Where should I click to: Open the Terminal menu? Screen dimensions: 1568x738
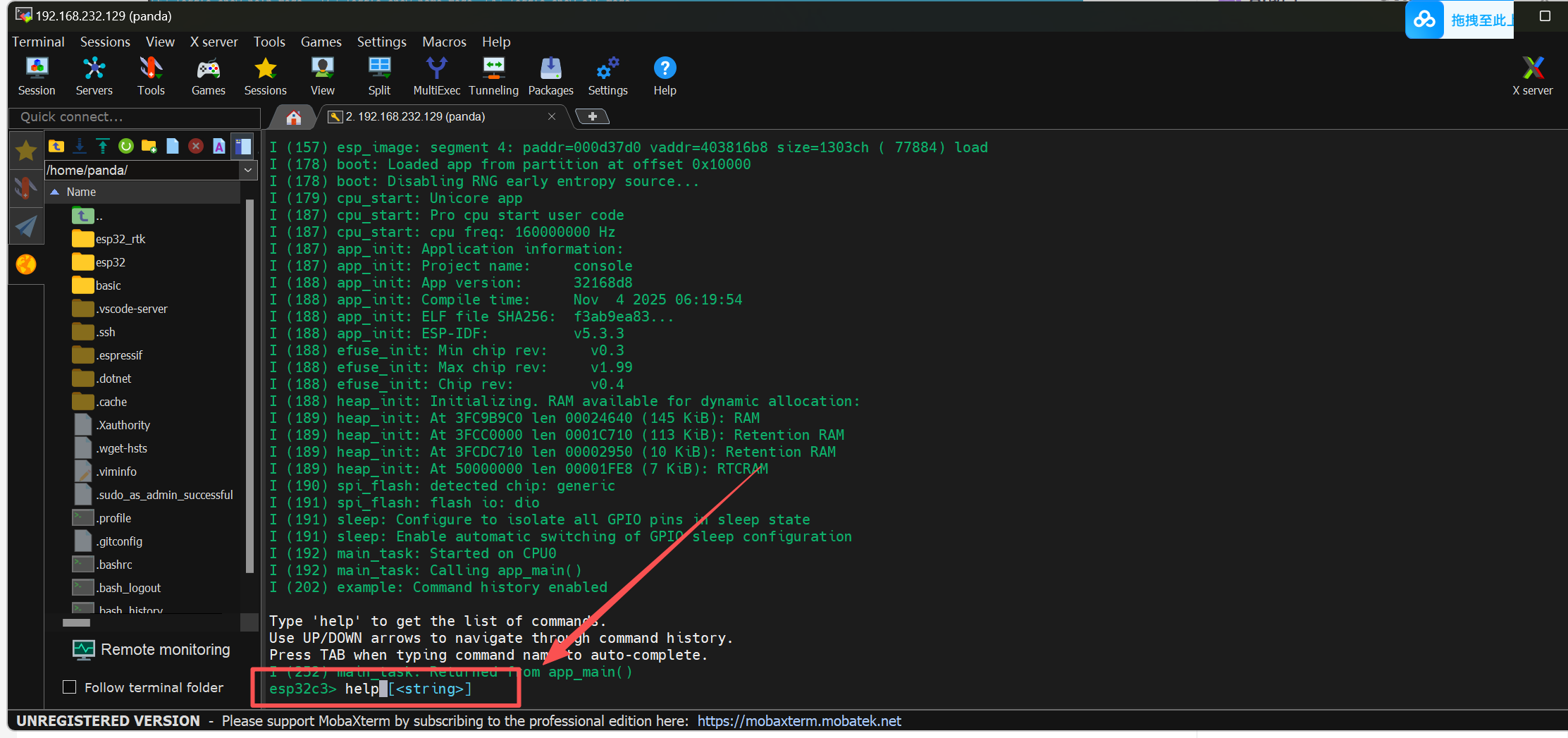click(38, 42)
